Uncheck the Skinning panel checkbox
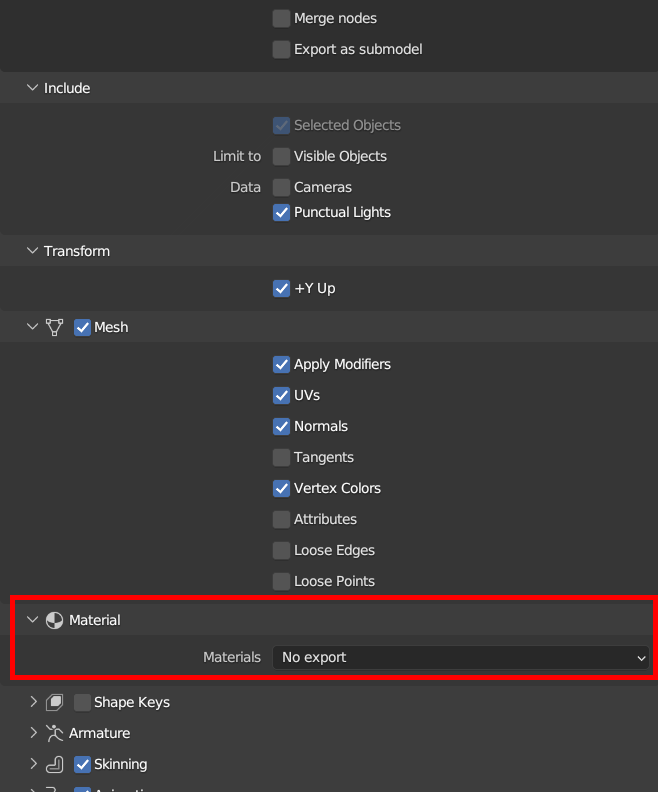Screen dimensions: 658x792 click(83, 764)
